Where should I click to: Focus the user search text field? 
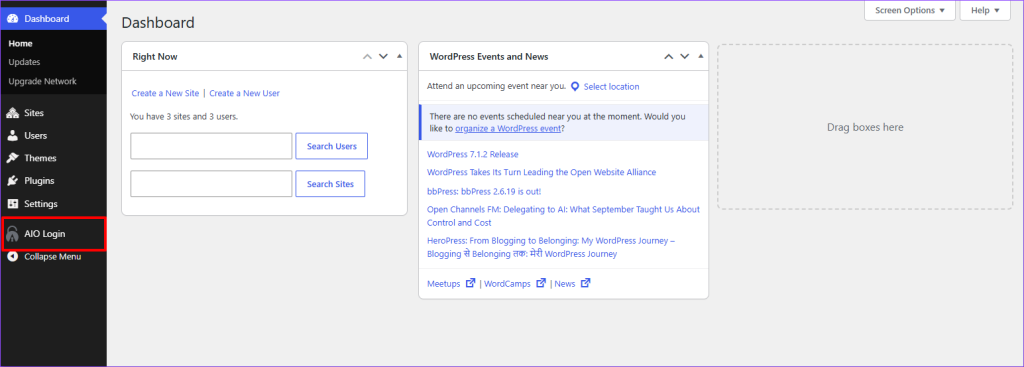coord(211,146)
